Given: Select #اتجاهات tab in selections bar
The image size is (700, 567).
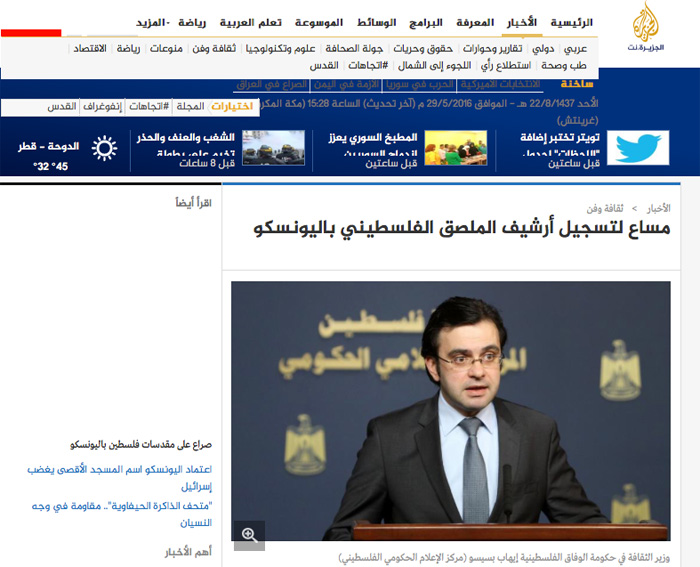Looking at the screenshot, I should [149, 107].
